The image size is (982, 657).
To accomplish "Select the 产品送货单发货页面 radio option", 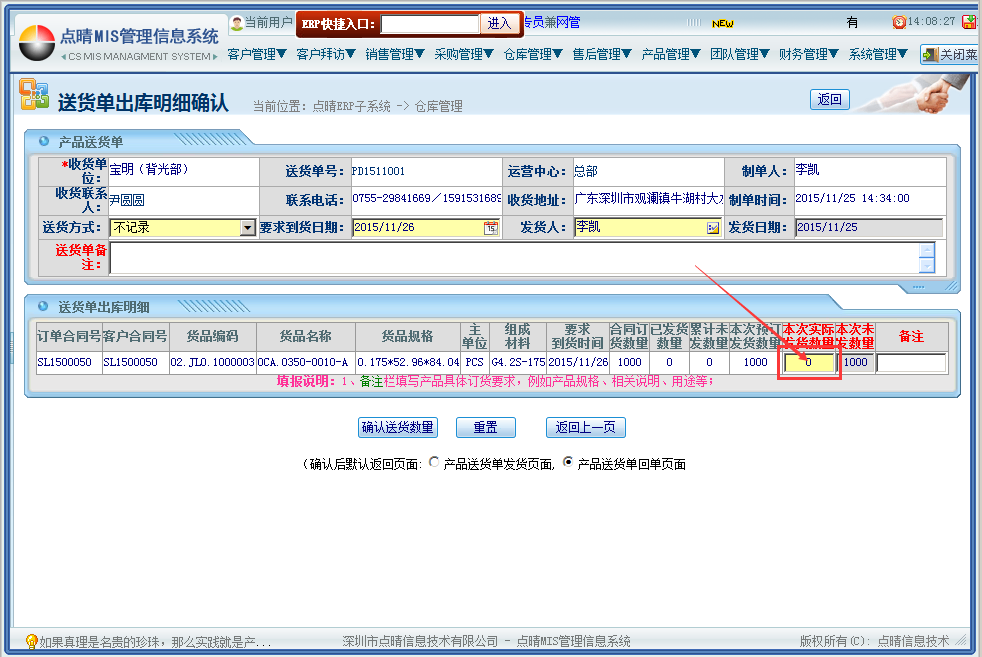I will 433,463.
